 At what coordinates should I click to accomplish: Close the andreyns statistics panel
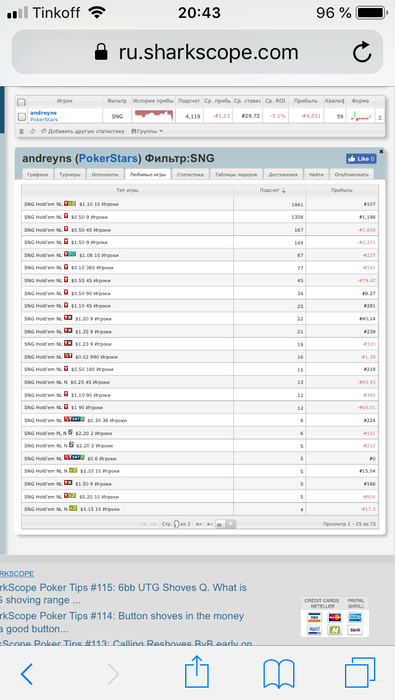381,151
